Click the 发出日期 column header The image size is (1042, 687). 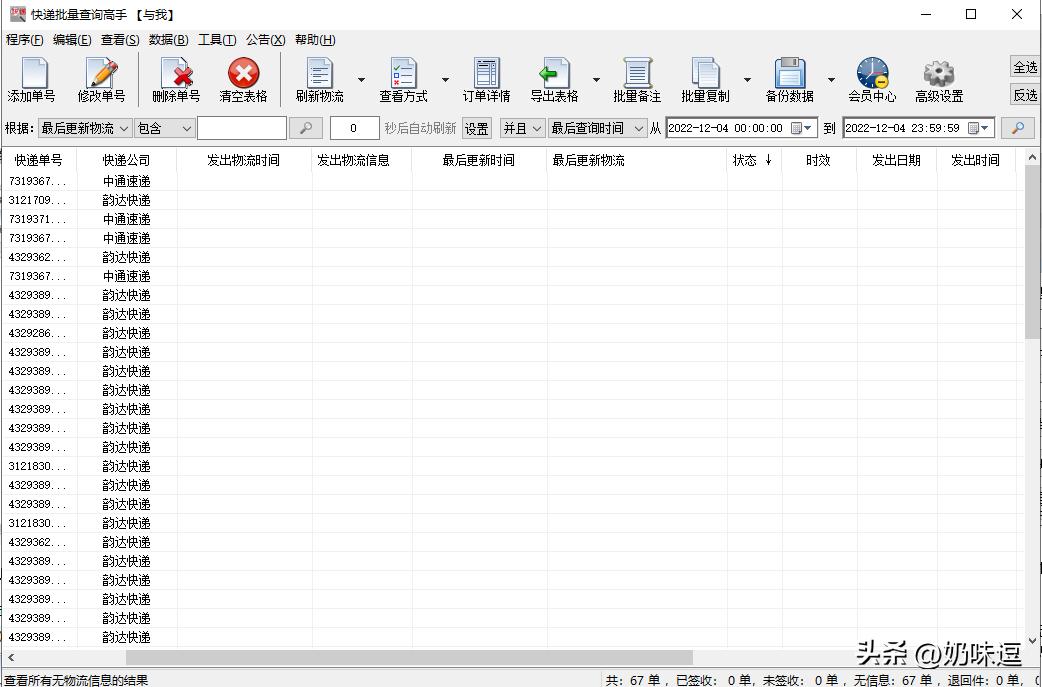point(896,160)
